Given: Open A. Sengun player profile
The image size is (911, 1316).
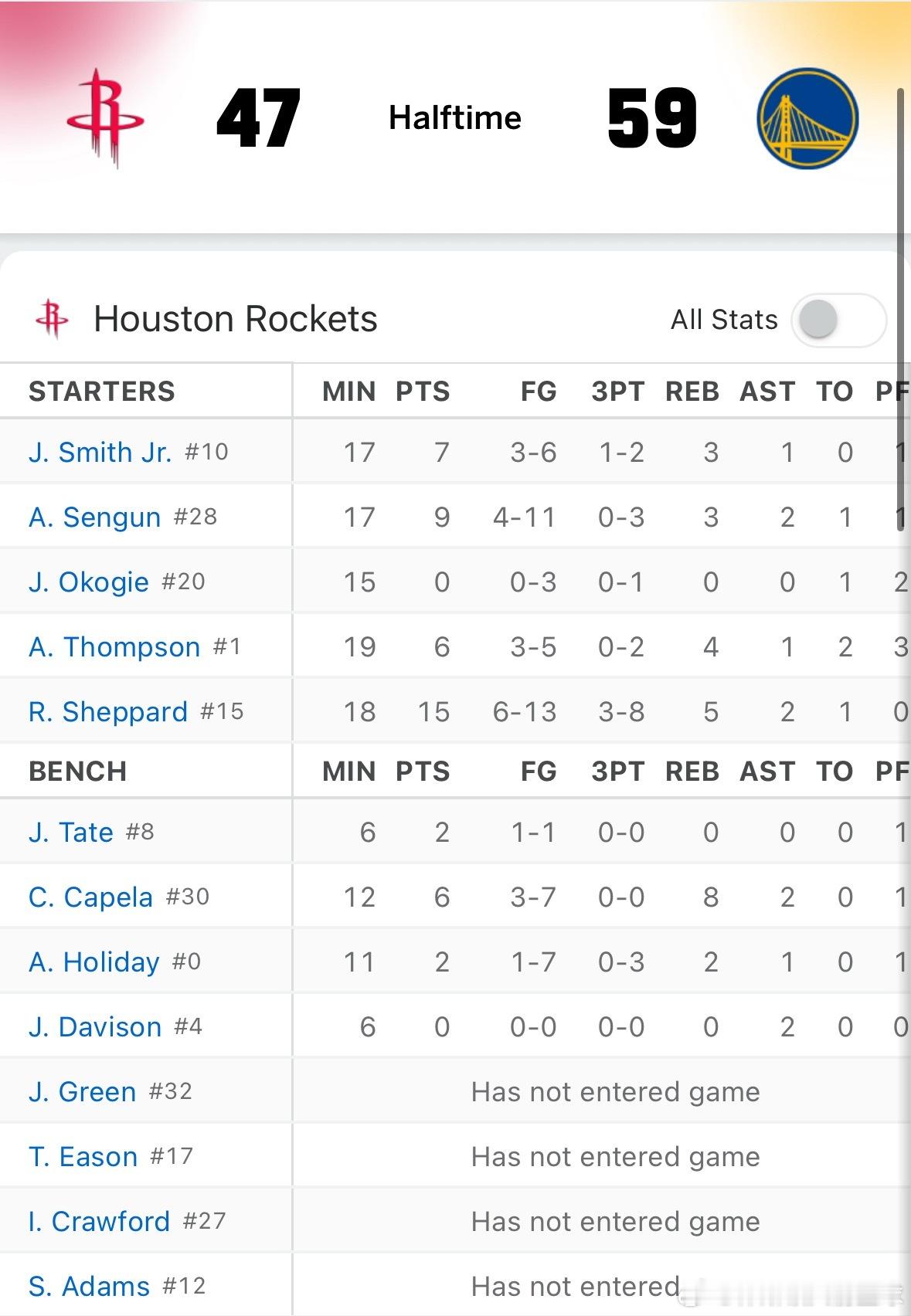Looking at the screenshot, I should (x=94, y=517).
